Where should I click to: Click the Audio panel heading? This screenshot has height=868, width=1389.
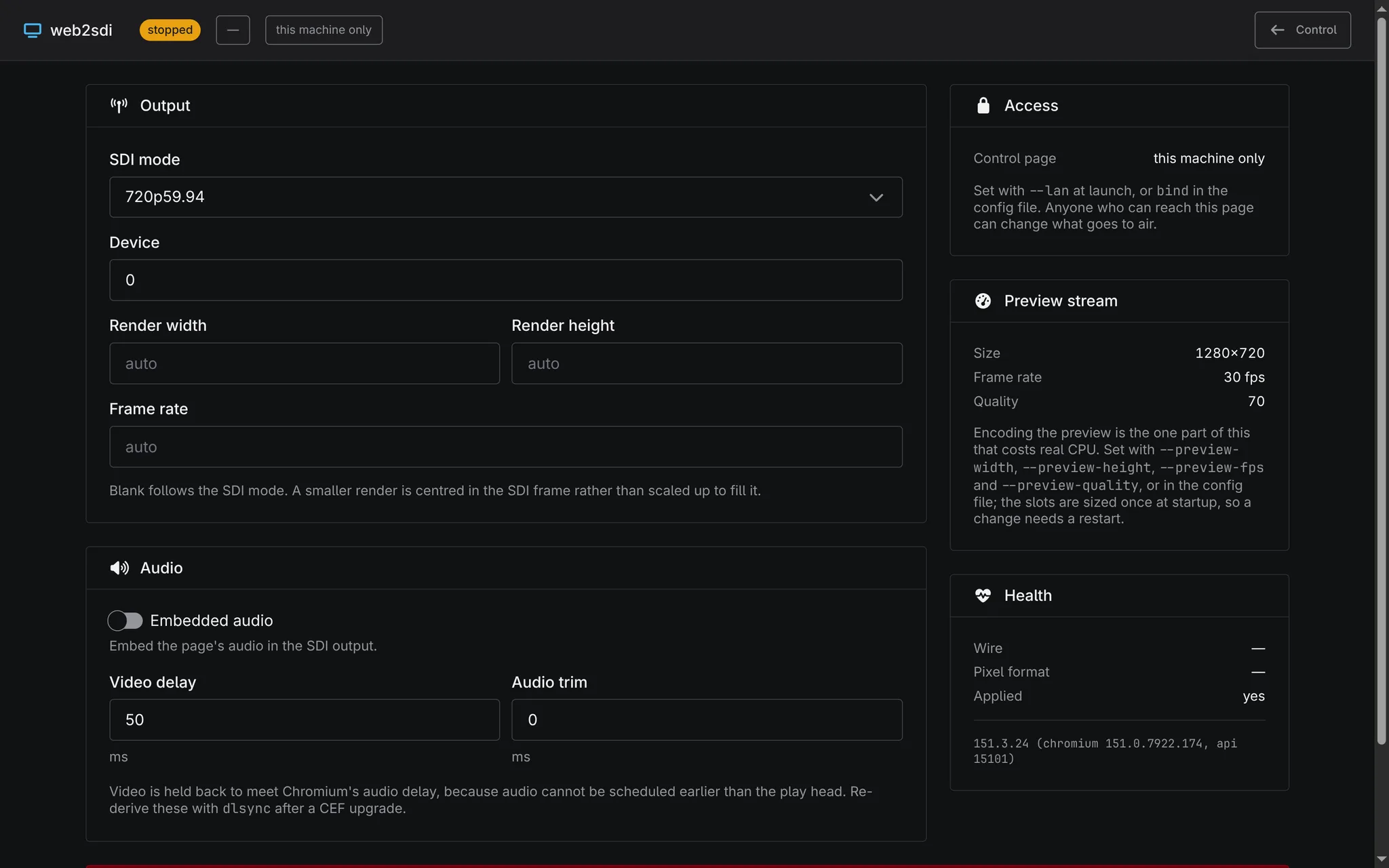(161, 568)
